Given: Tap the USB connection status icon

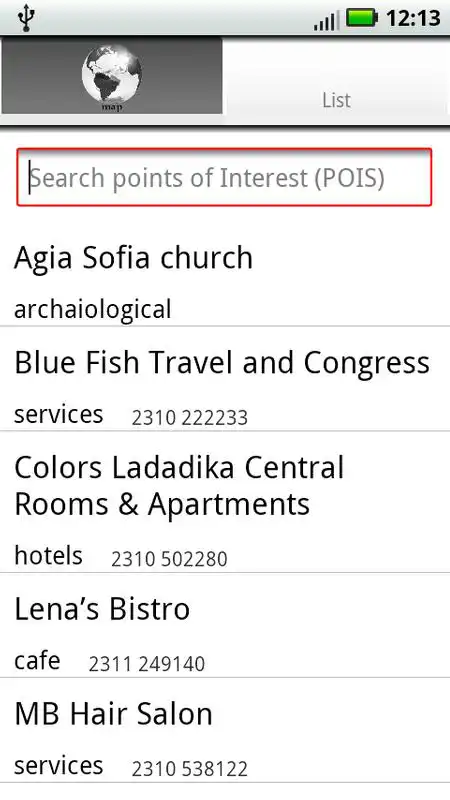Looking at the screenshot, I should tap(26, 18).
